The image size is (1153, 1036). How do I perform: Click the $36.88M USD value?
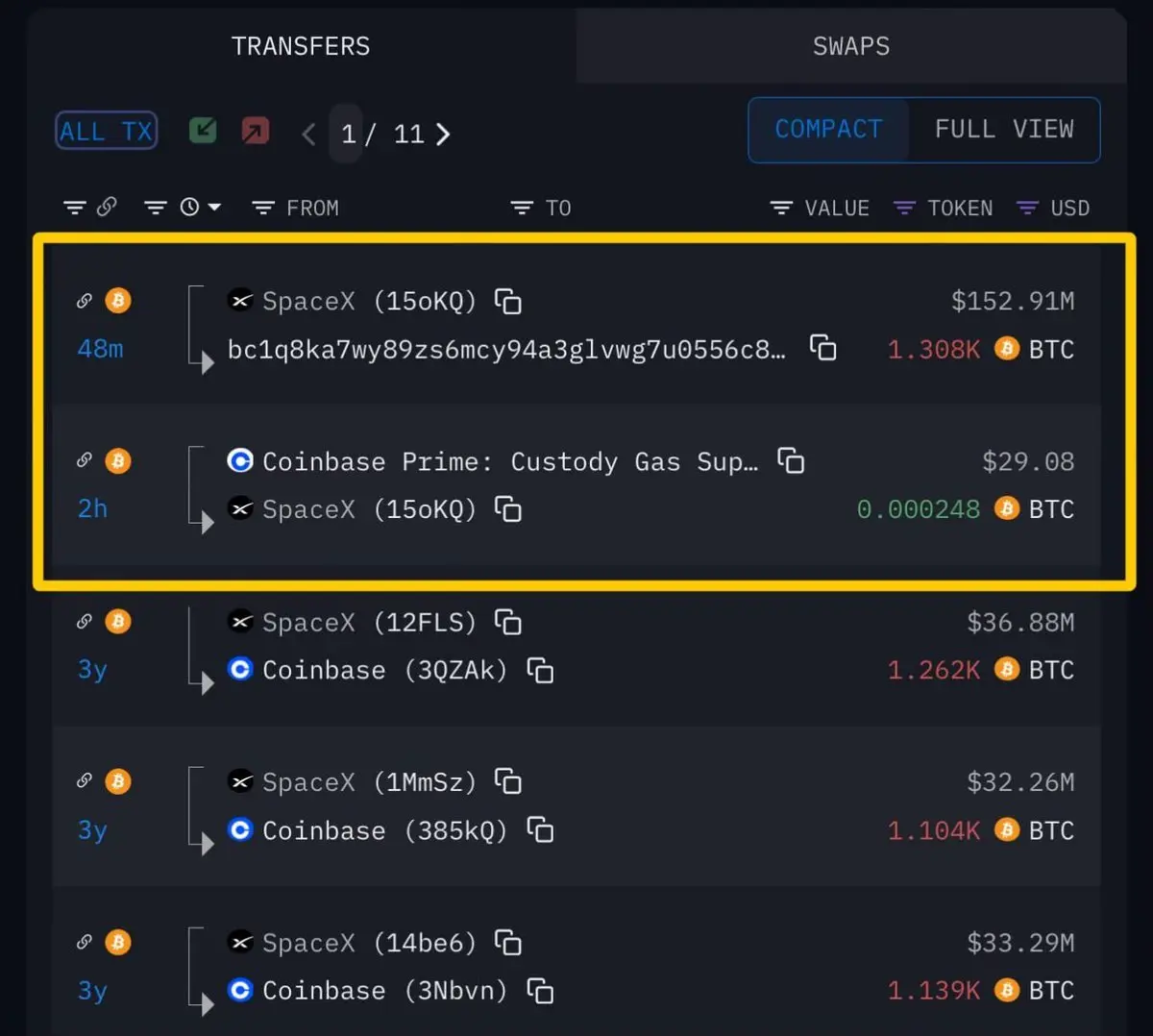[1020, 622]
